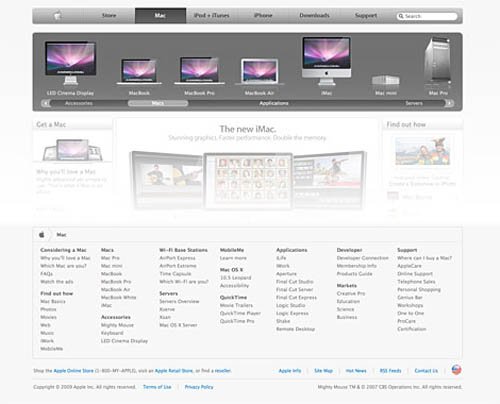Screen dimensions: 500x404
Task: Open the Support tab
Action: pos(366,15)
